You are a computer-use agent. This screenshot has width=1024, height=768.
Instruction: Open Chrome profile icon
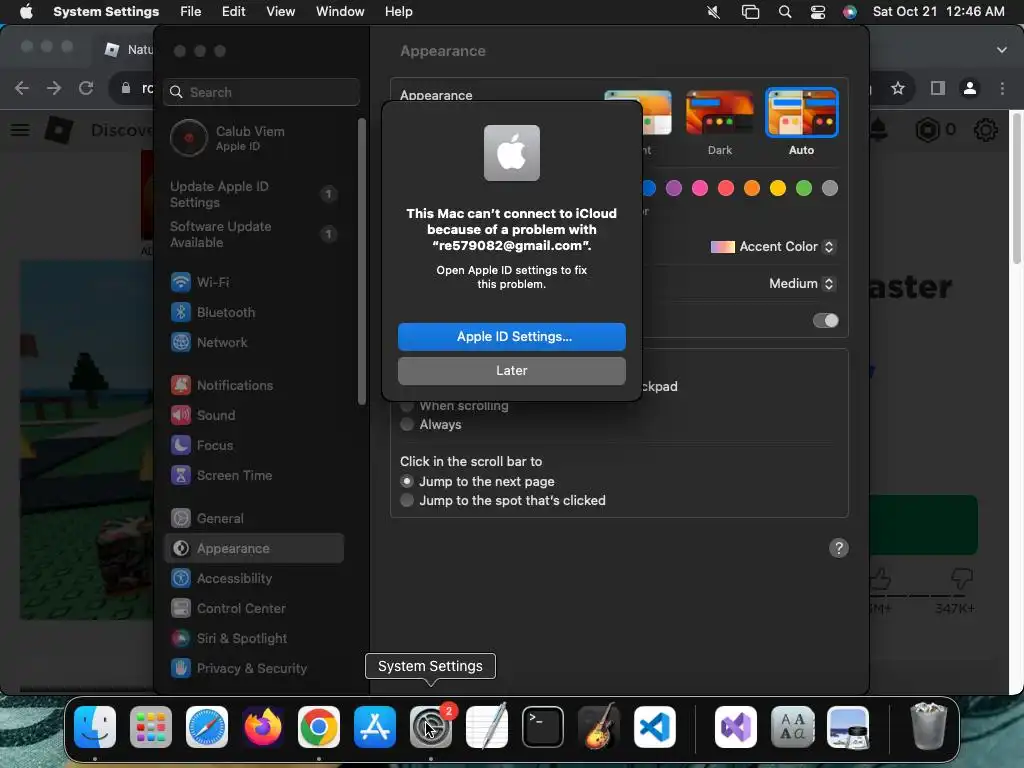970,88
